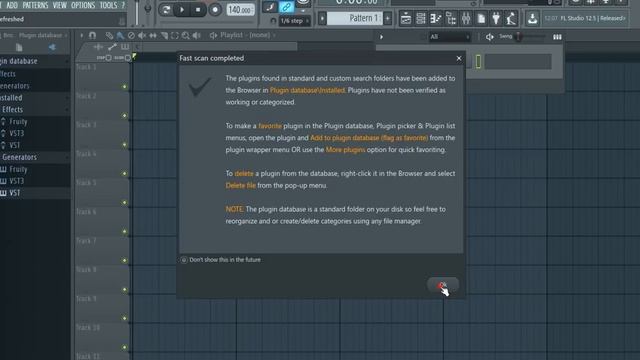Select the Slip tool in Playlist toolbar

pos(153,36)
